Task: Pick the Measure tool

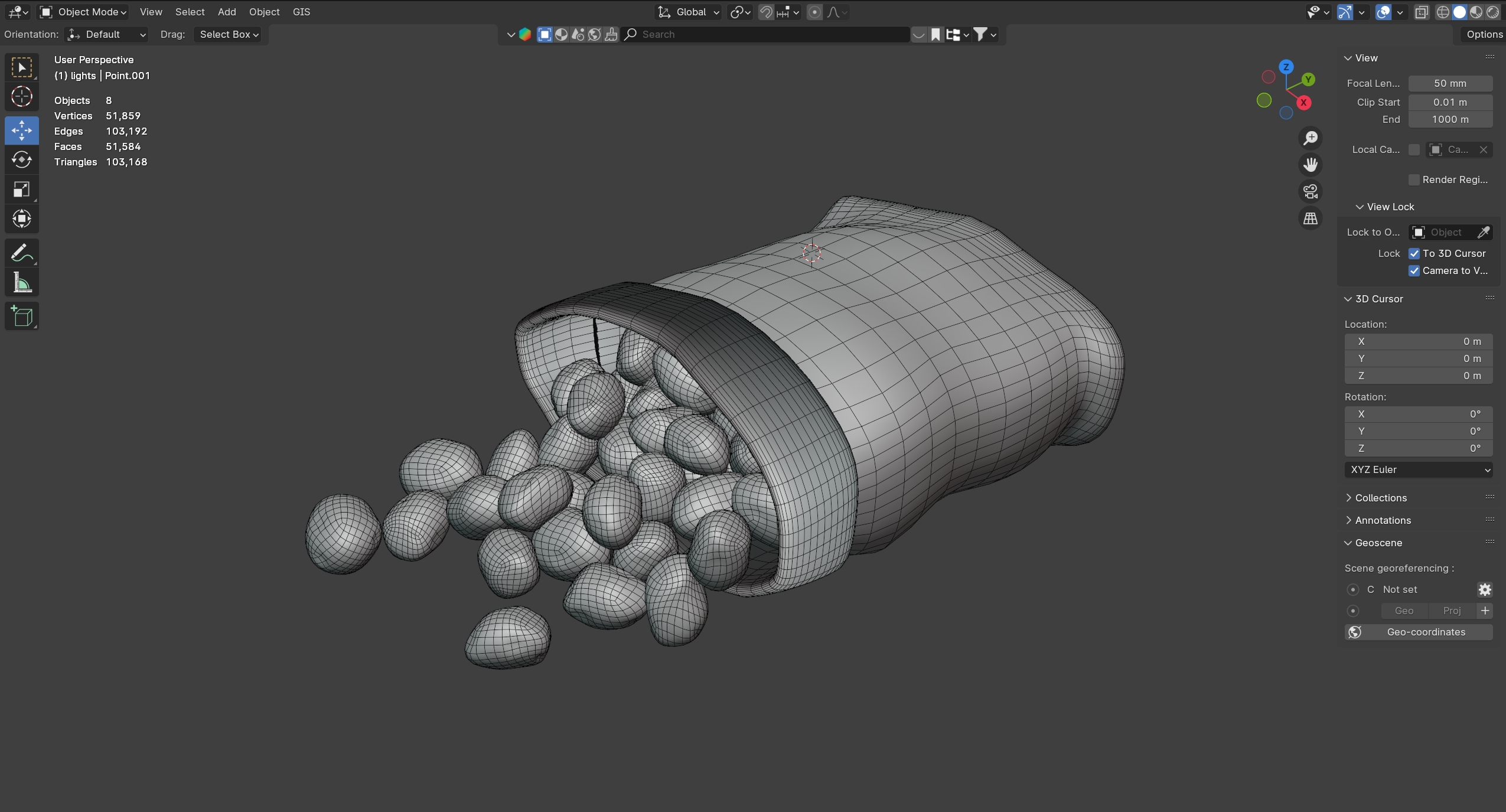Action: [22, 283]
